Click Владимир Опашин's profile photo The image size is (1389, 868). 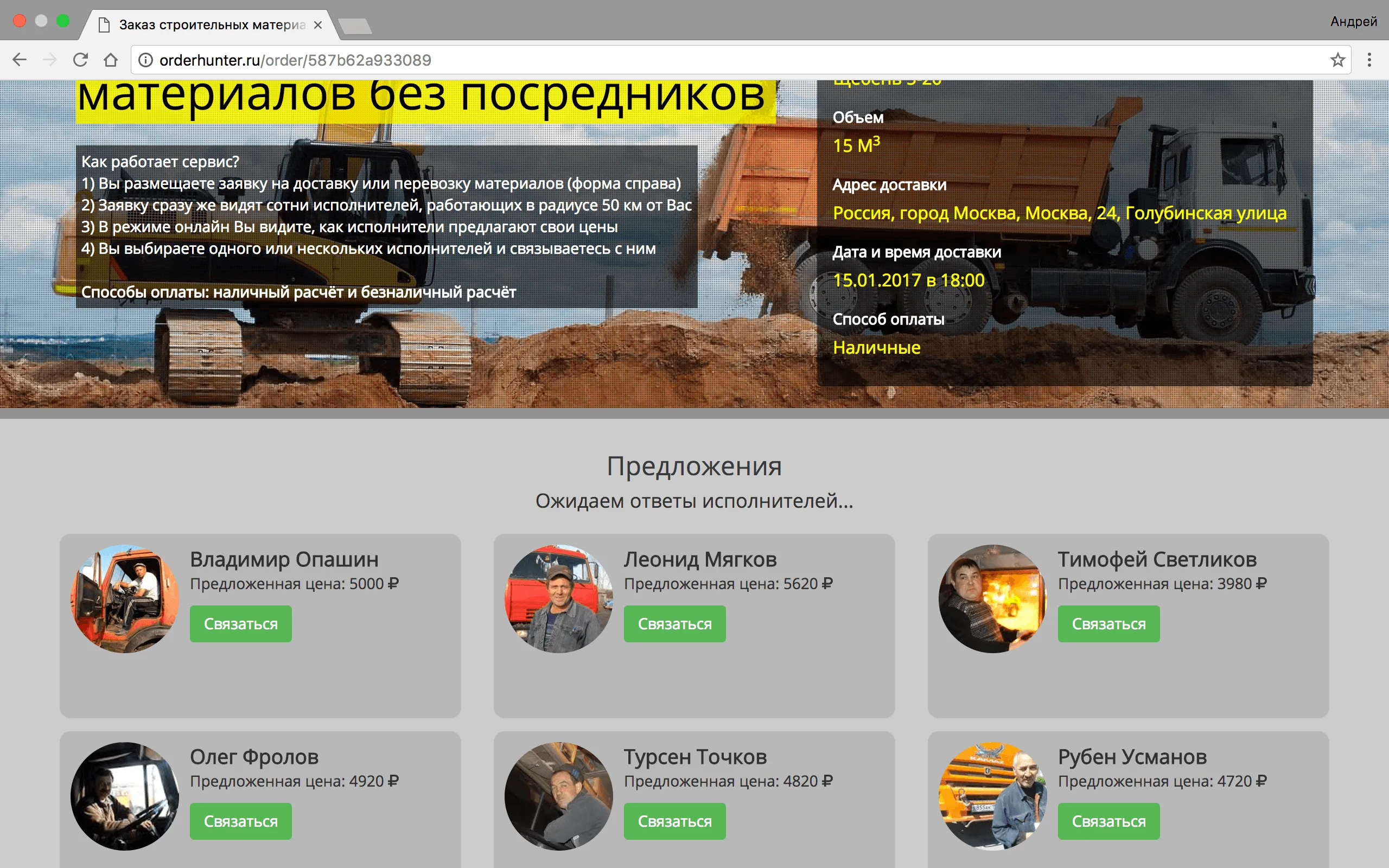[x=125, y=598]
